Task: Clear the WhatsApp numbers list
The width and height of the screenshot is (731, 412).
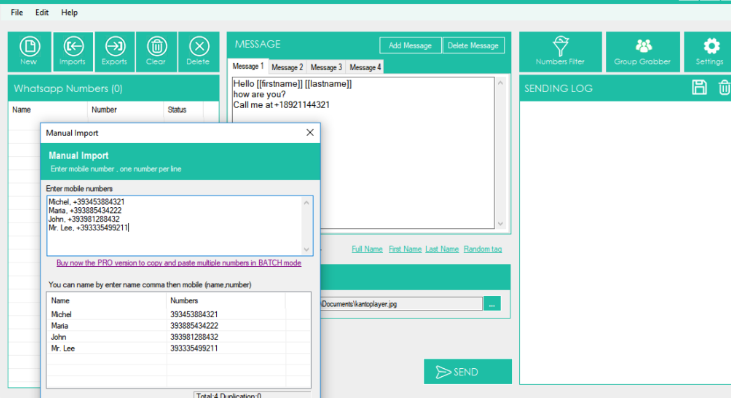Action: click(x=157, y=50)
